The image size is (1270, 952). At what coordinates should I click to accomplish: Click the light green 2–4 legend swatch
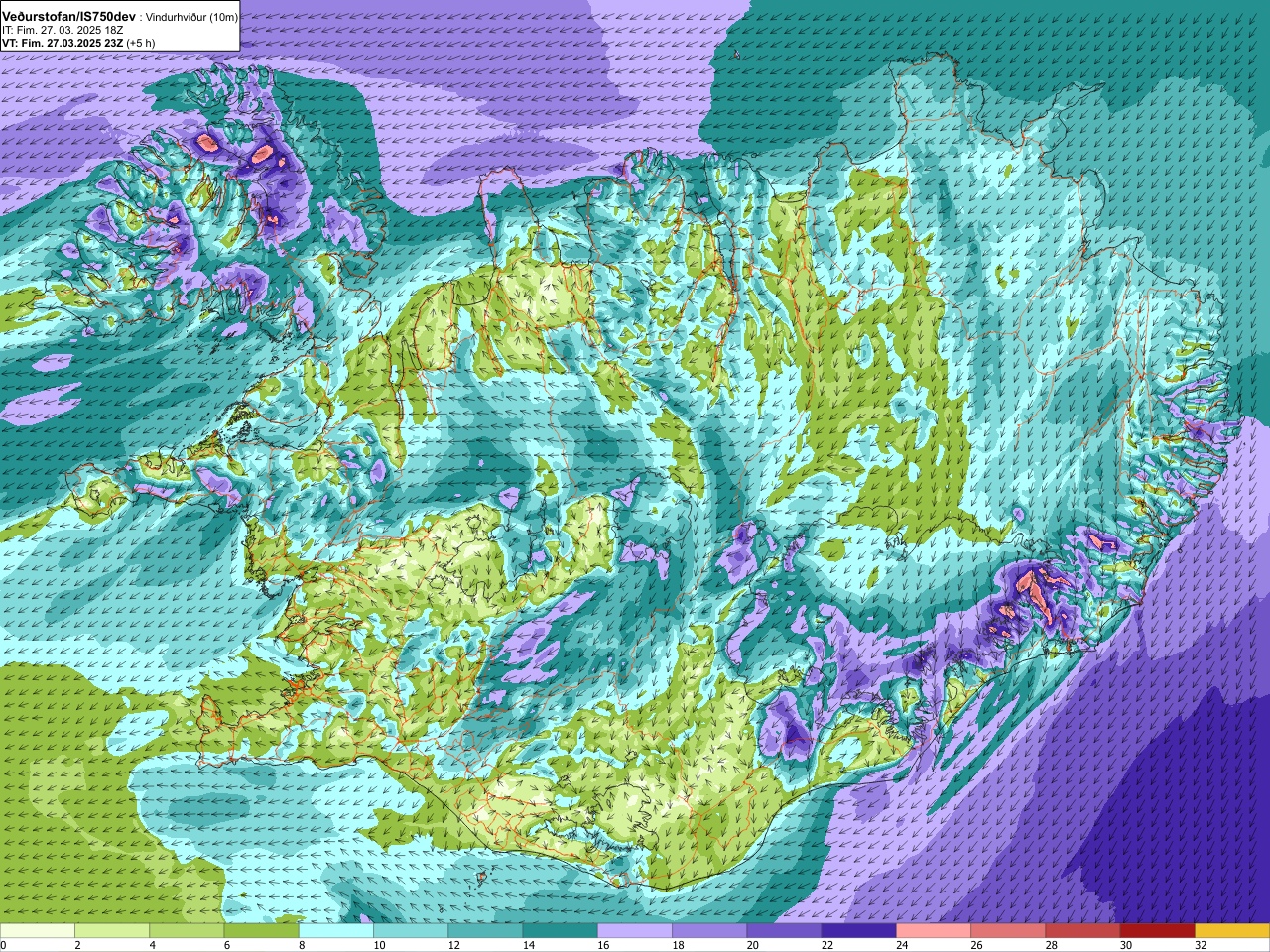click(x=112, y=930)
